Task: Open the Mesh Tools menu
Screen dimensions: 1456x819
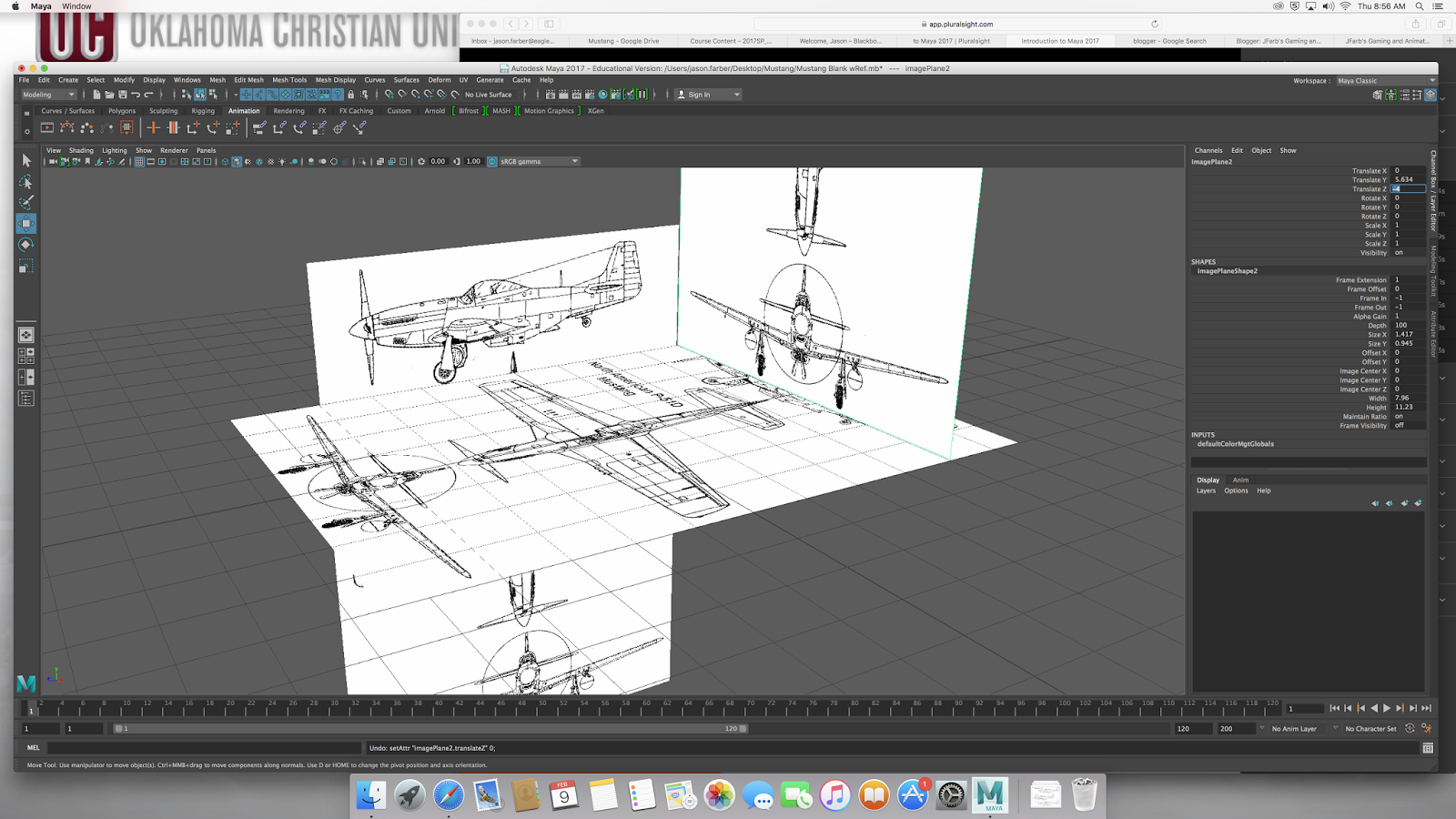Action: 289,79
